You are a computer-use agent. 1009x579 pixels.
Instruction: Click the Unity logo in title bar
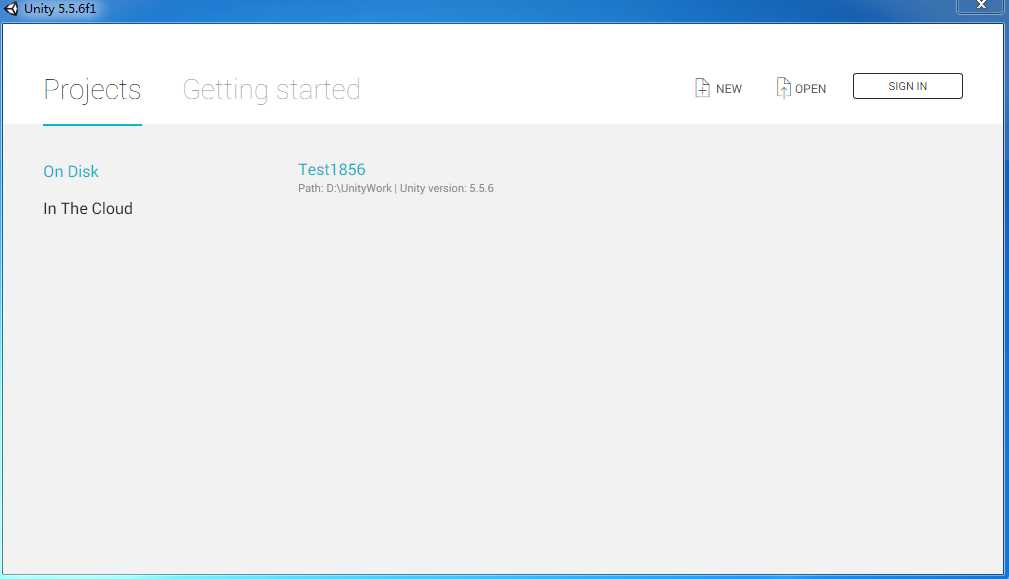[x=11, y=8]
